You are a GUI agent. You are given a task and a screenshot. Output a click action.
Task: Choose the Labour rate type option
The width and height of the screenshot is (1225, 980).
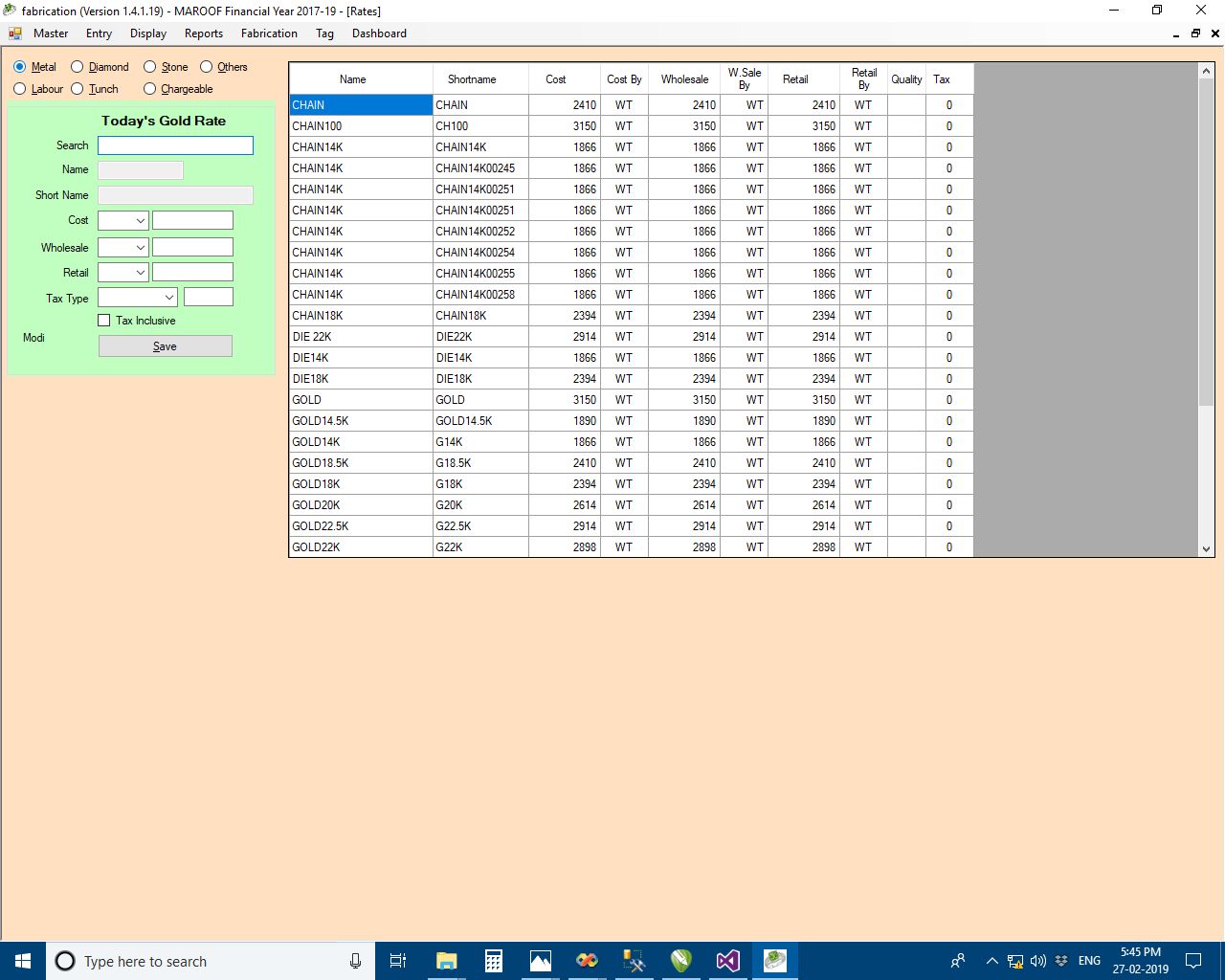[x=20, y=89]
